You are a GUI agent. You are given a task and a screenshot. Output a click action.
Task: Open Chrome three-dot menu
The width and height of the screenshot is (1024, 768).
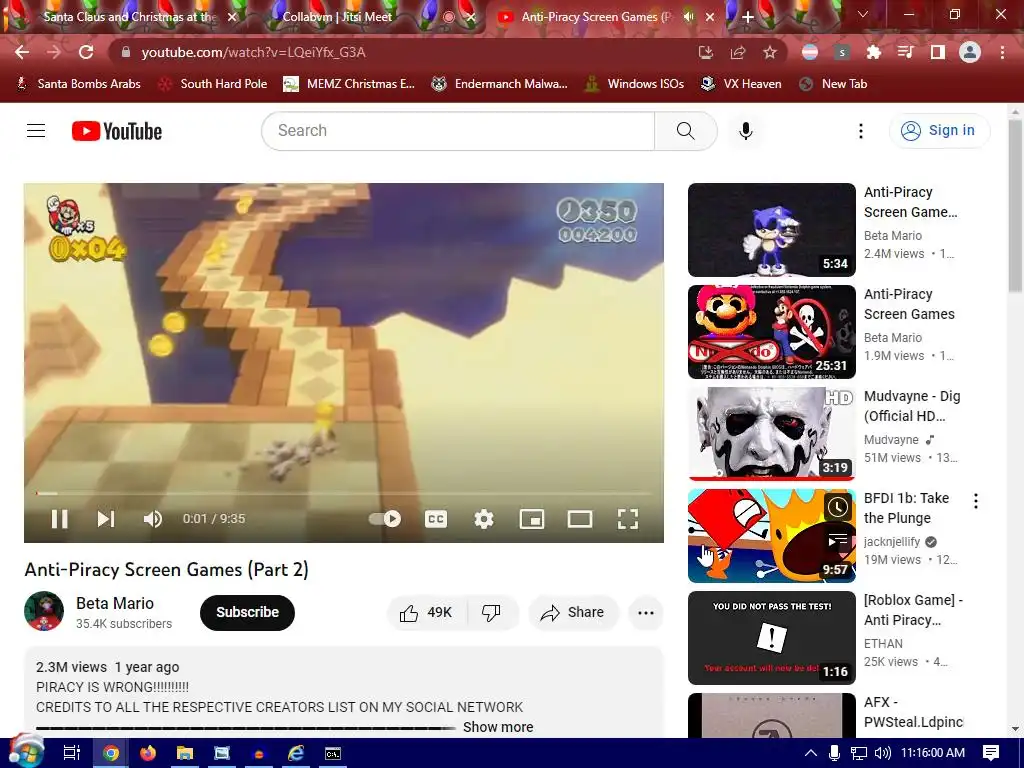(x=1002, y=52)
